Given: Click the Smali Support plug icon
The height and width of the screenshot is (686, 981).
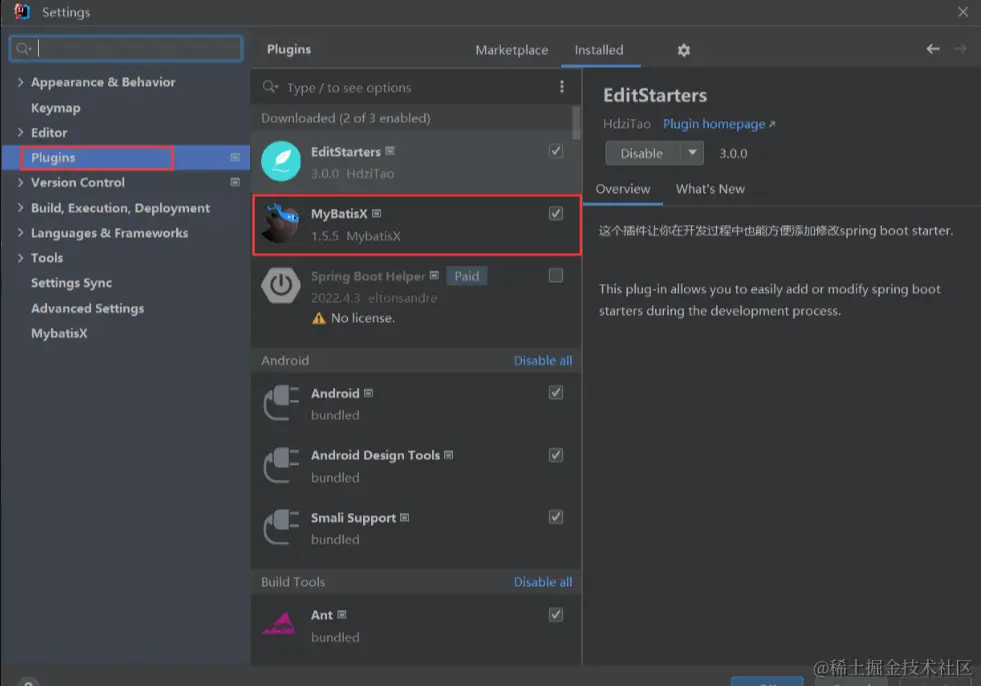Looking at the screenshot, I should pos(281,528).
